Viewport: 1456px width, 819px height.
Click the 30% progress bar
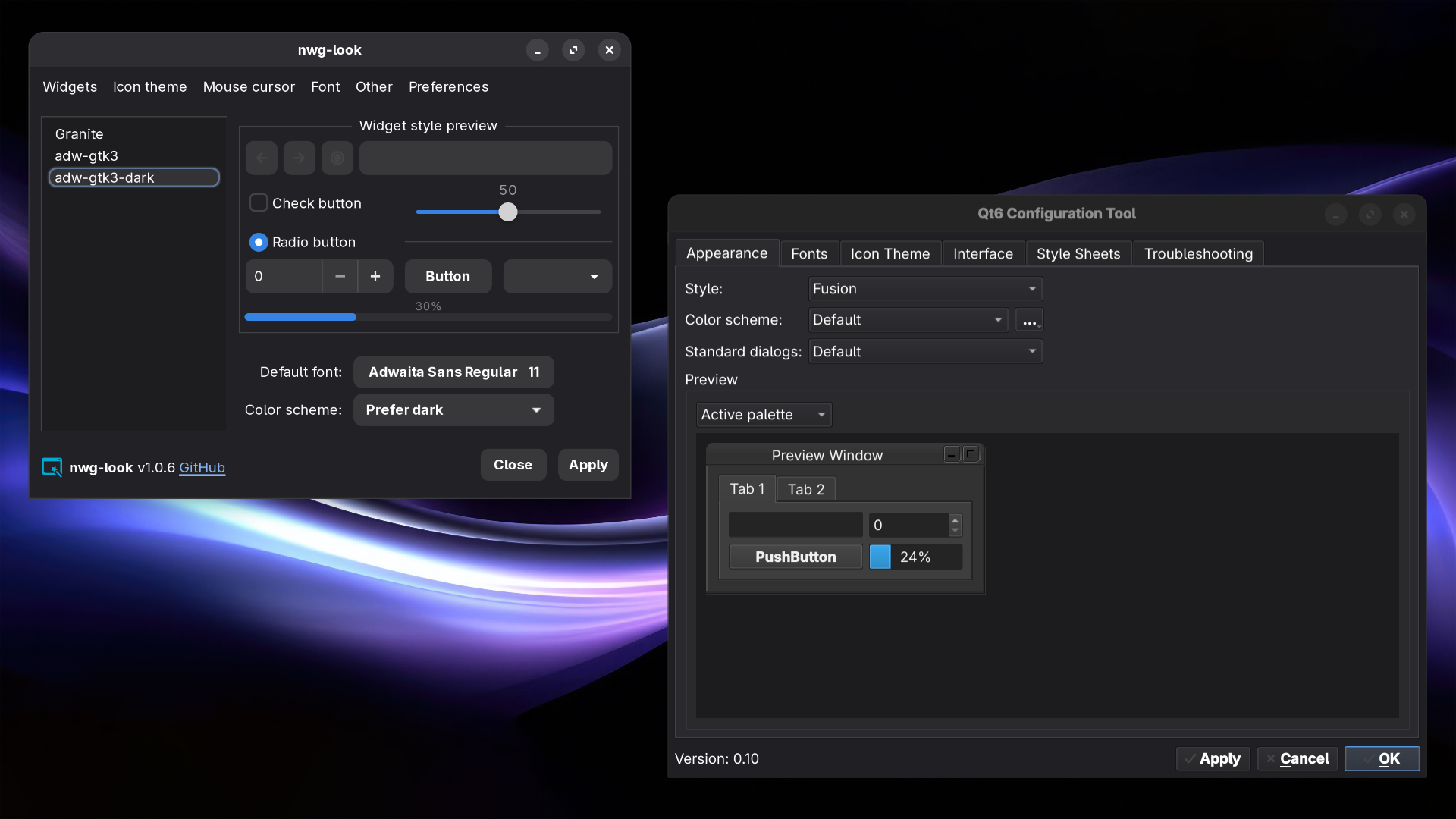click(428, 317)
